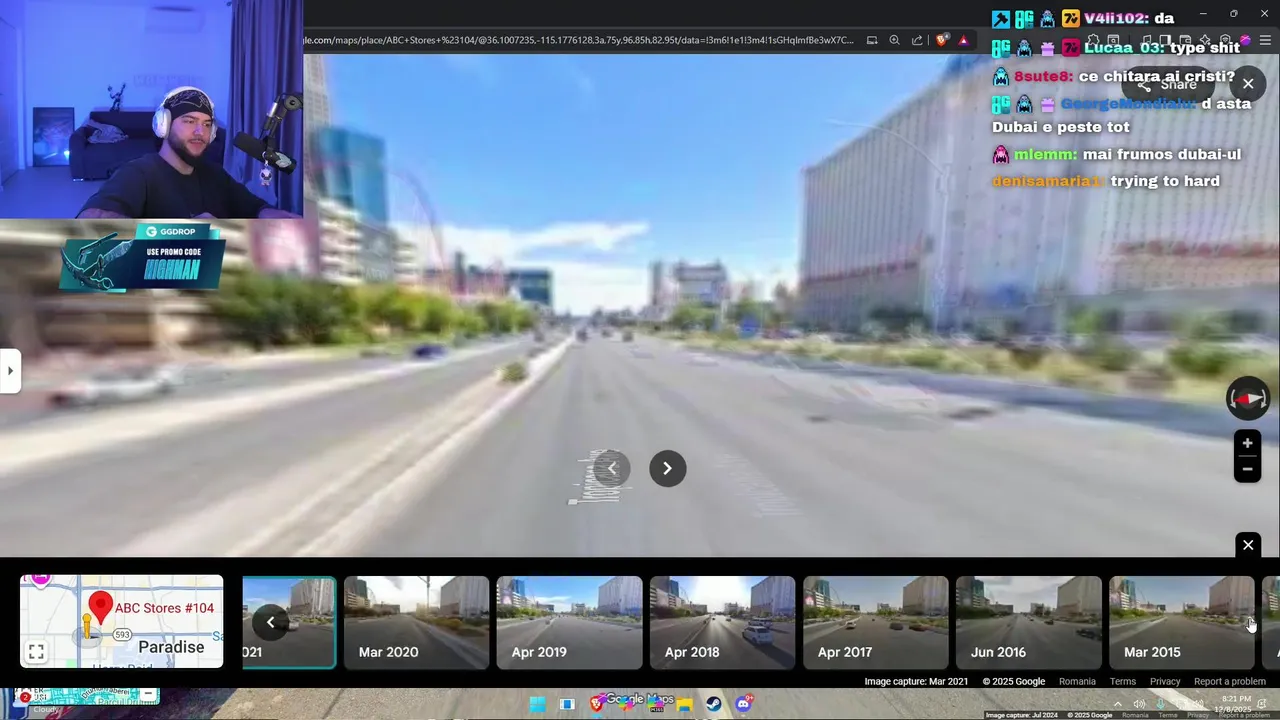This screenshot has width=1280, height=720.
Task: Select the Jun 2016 imagery thumbnail
Action: [1029, 622]
